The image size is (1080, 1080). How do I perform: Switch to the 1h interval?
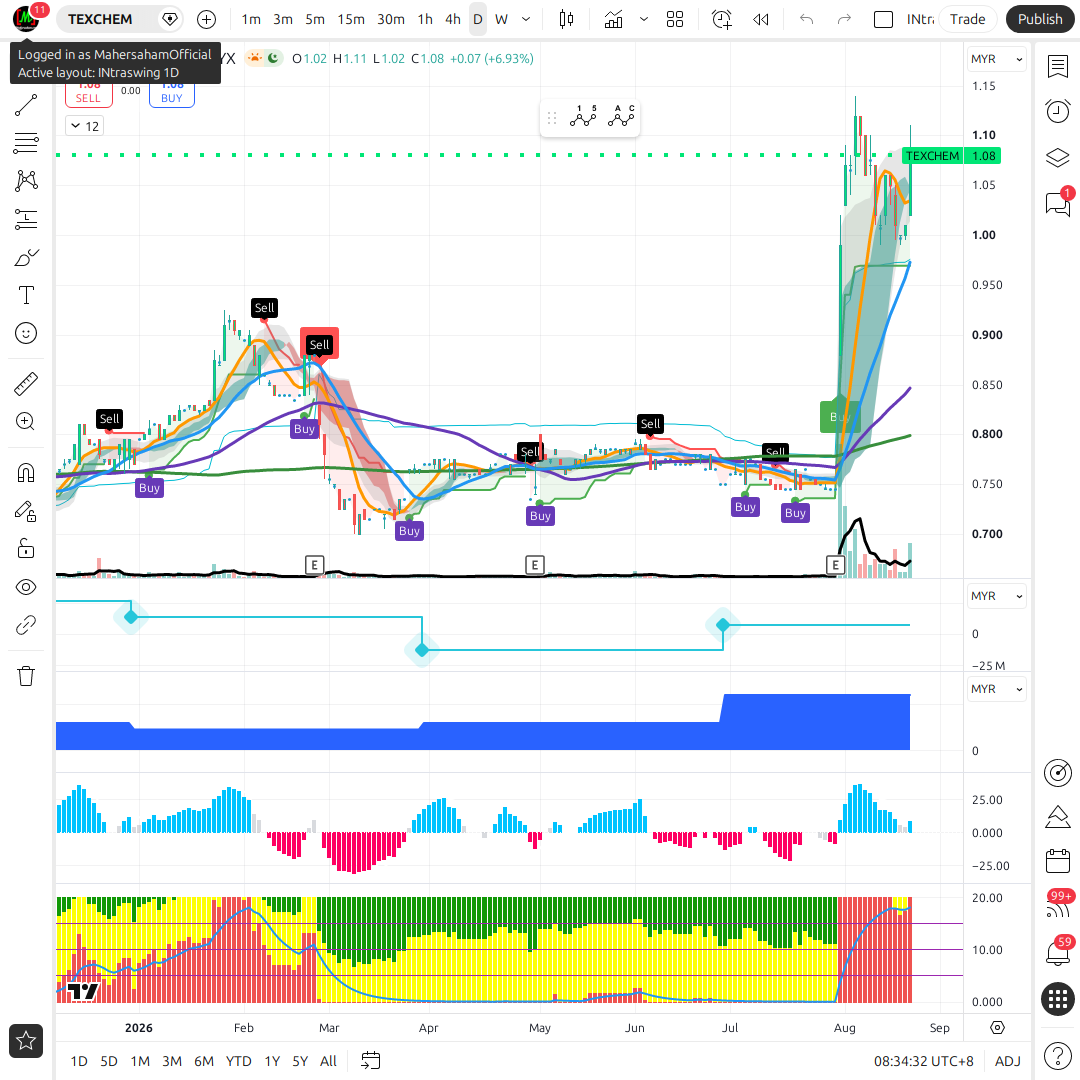[x=426, y=19]
